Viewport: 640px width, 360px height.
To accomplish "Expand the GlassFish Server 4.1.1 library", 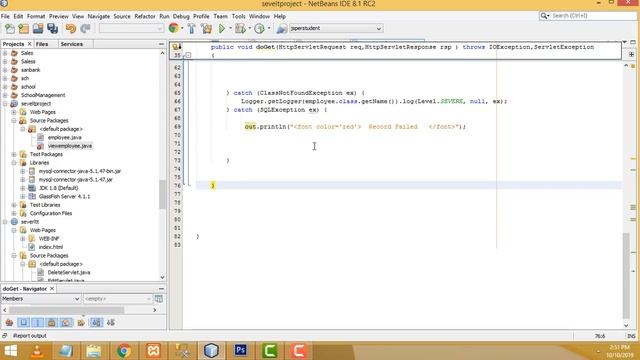I will pos(23,196).
